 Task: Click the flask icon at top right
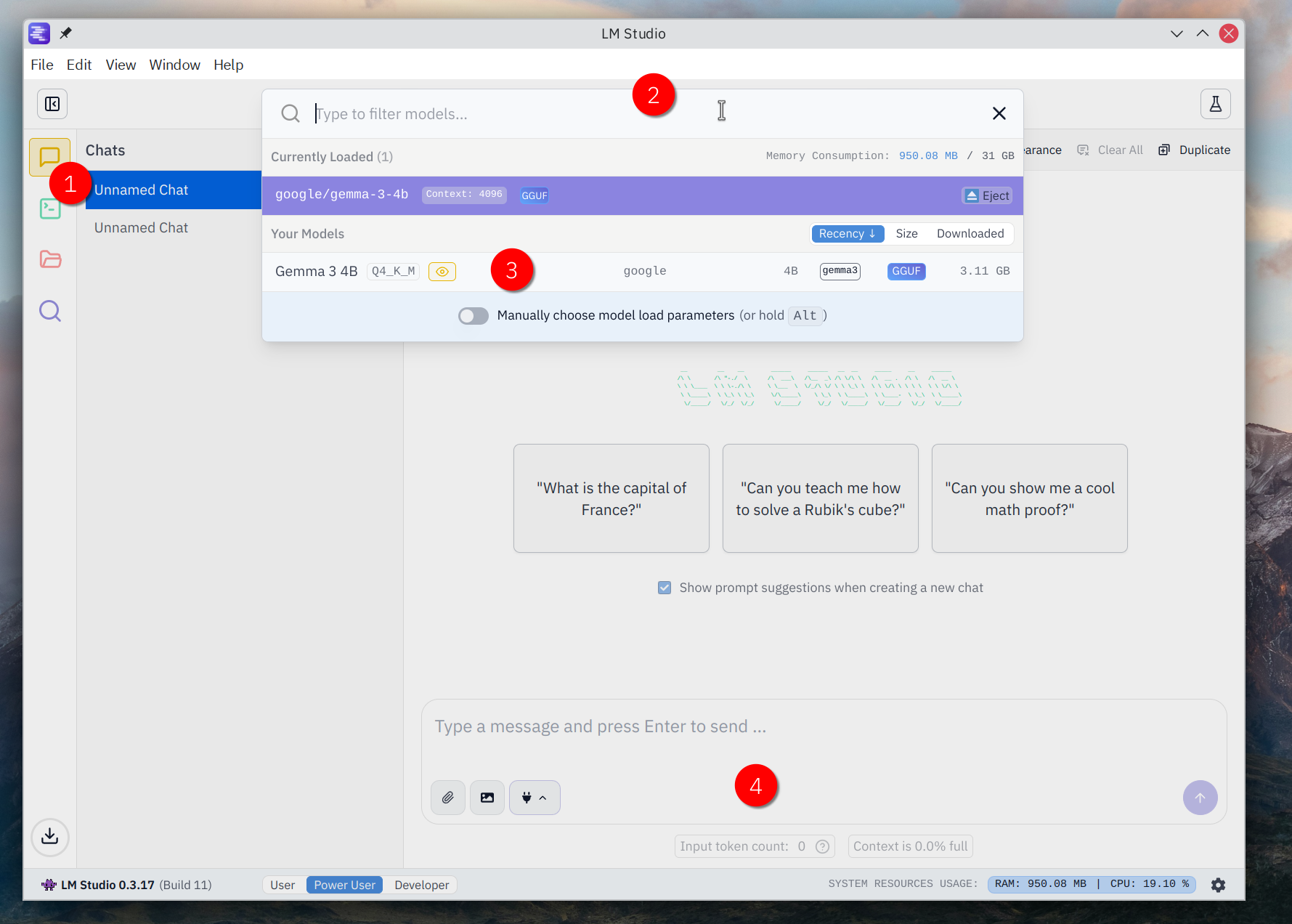click(1215, 104)
